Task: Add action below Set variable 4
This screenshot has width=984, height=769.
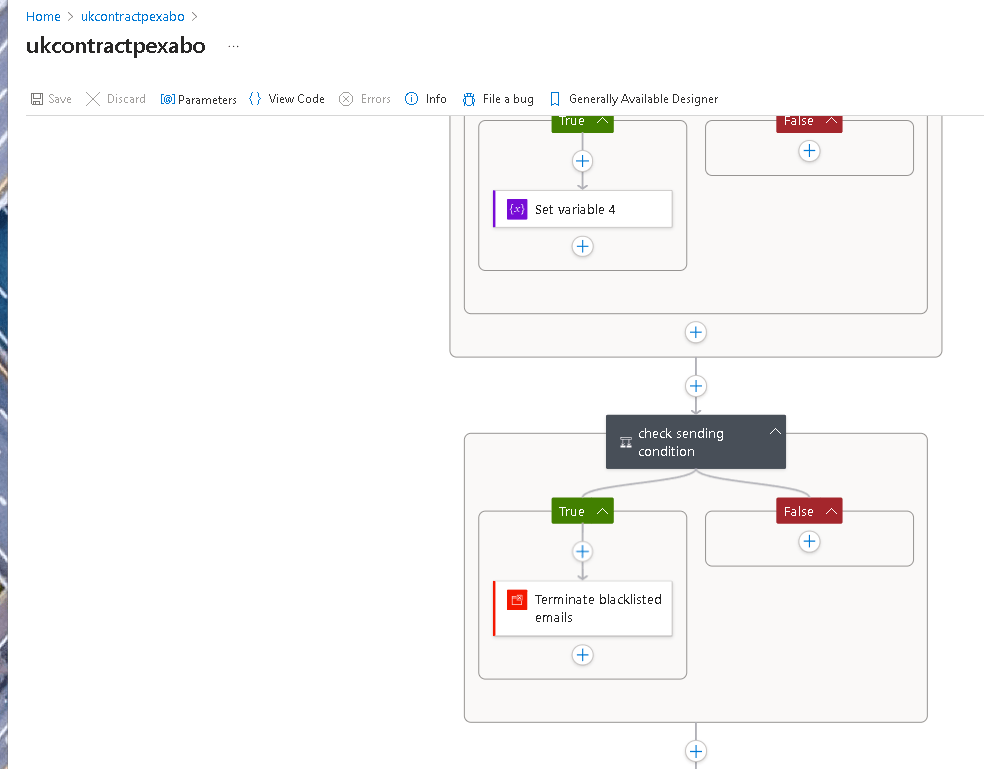Action: 582,246
